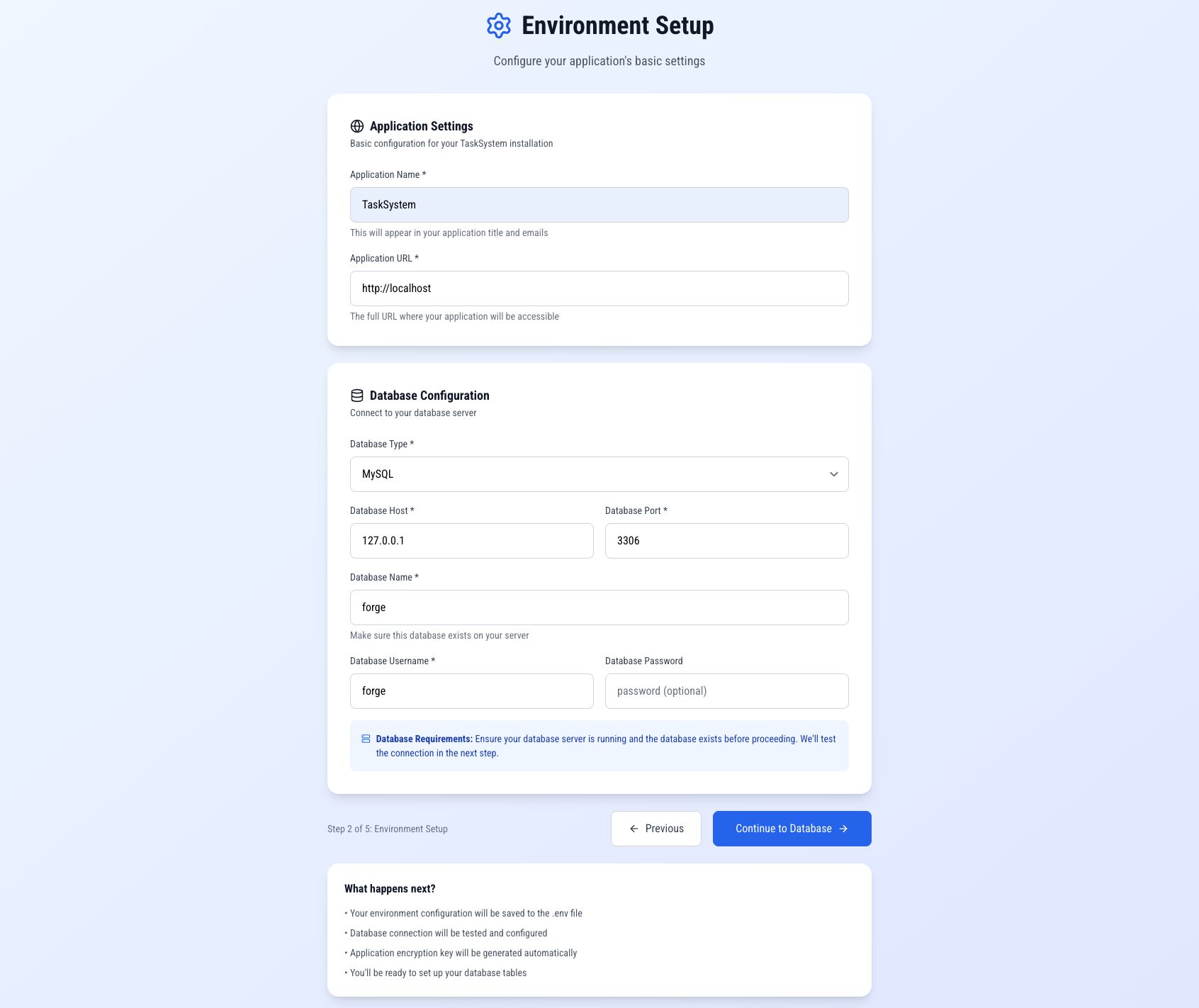Viewport: 1199px width, 1008px height.
Task: Focus the Database Name input
Action: click(599, 607)
